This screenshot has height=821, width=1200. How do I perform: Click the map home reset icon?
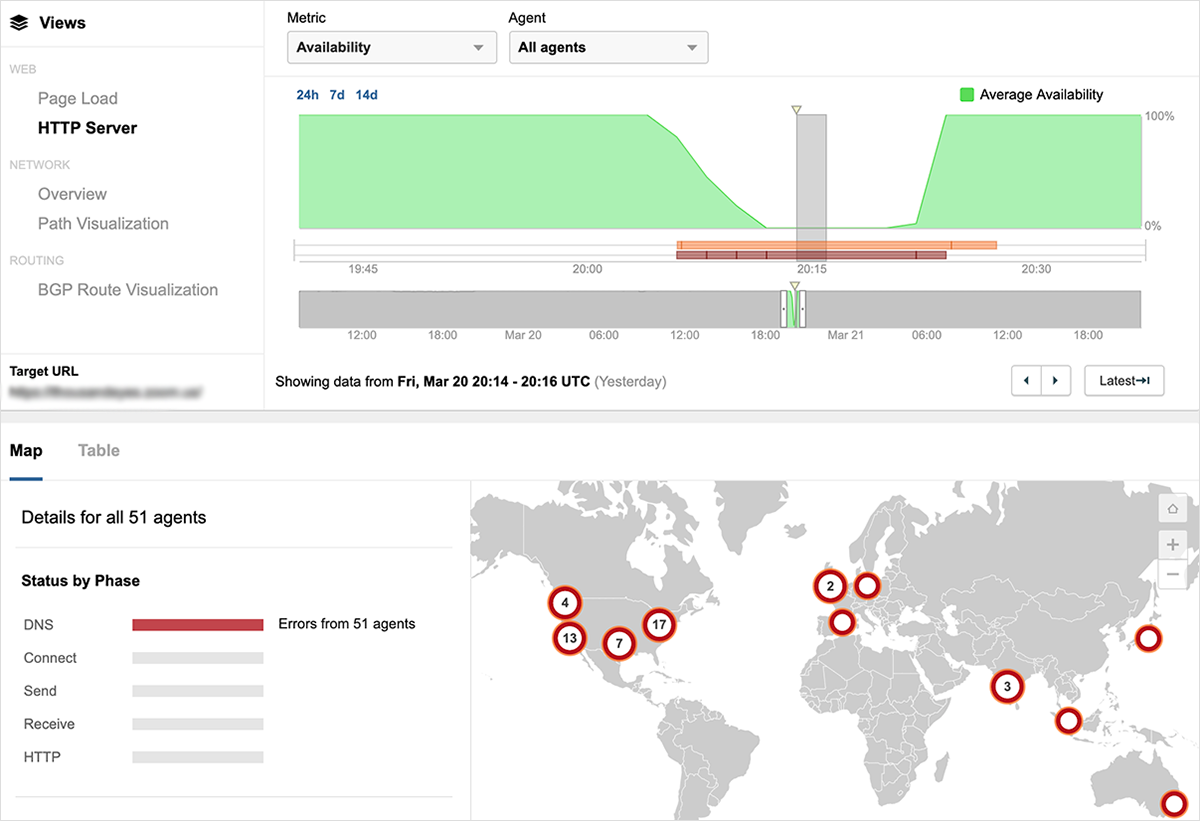[x=1171, y=509]
